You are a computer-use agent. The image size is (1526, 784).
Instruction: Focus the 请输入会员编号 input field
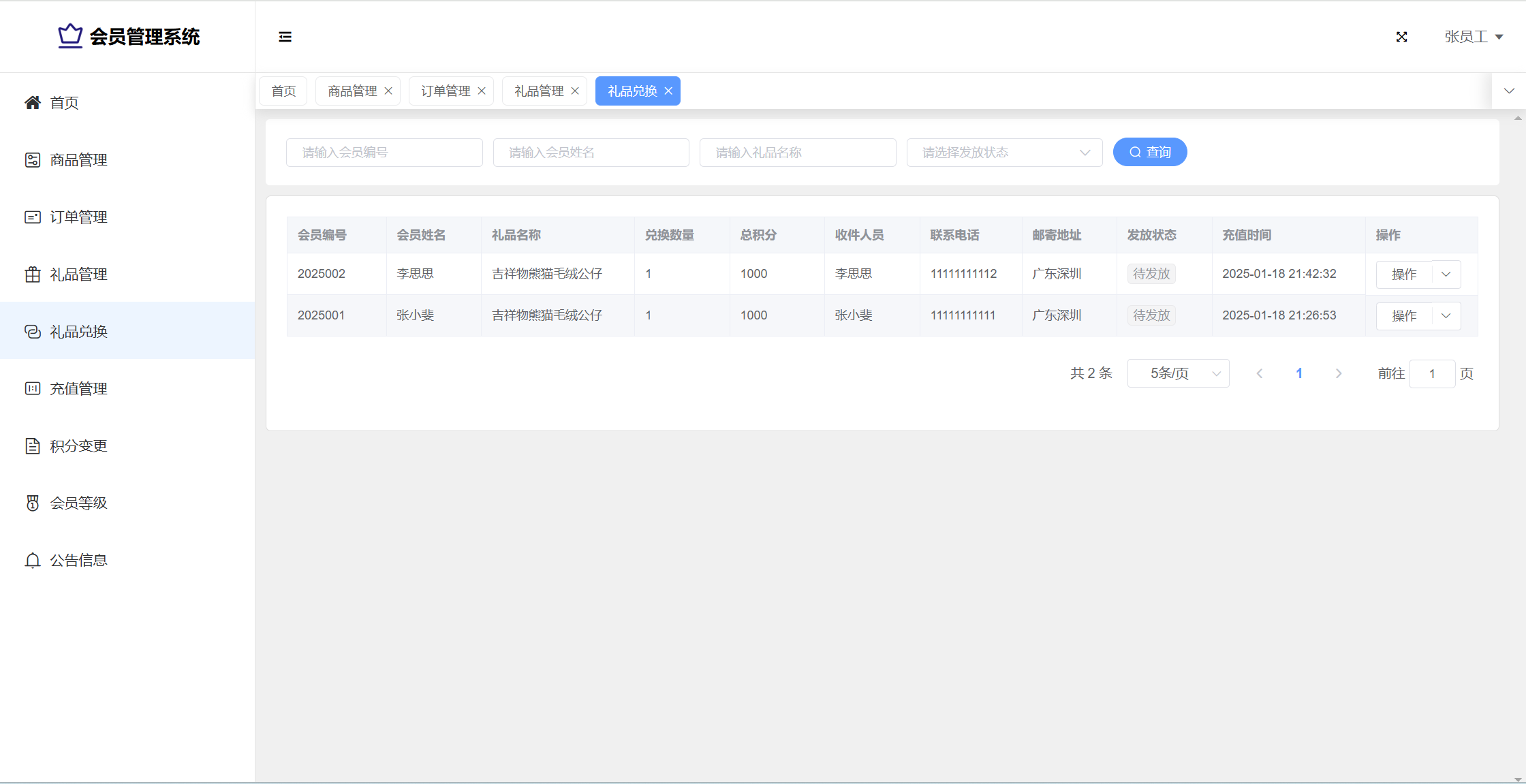384,153
